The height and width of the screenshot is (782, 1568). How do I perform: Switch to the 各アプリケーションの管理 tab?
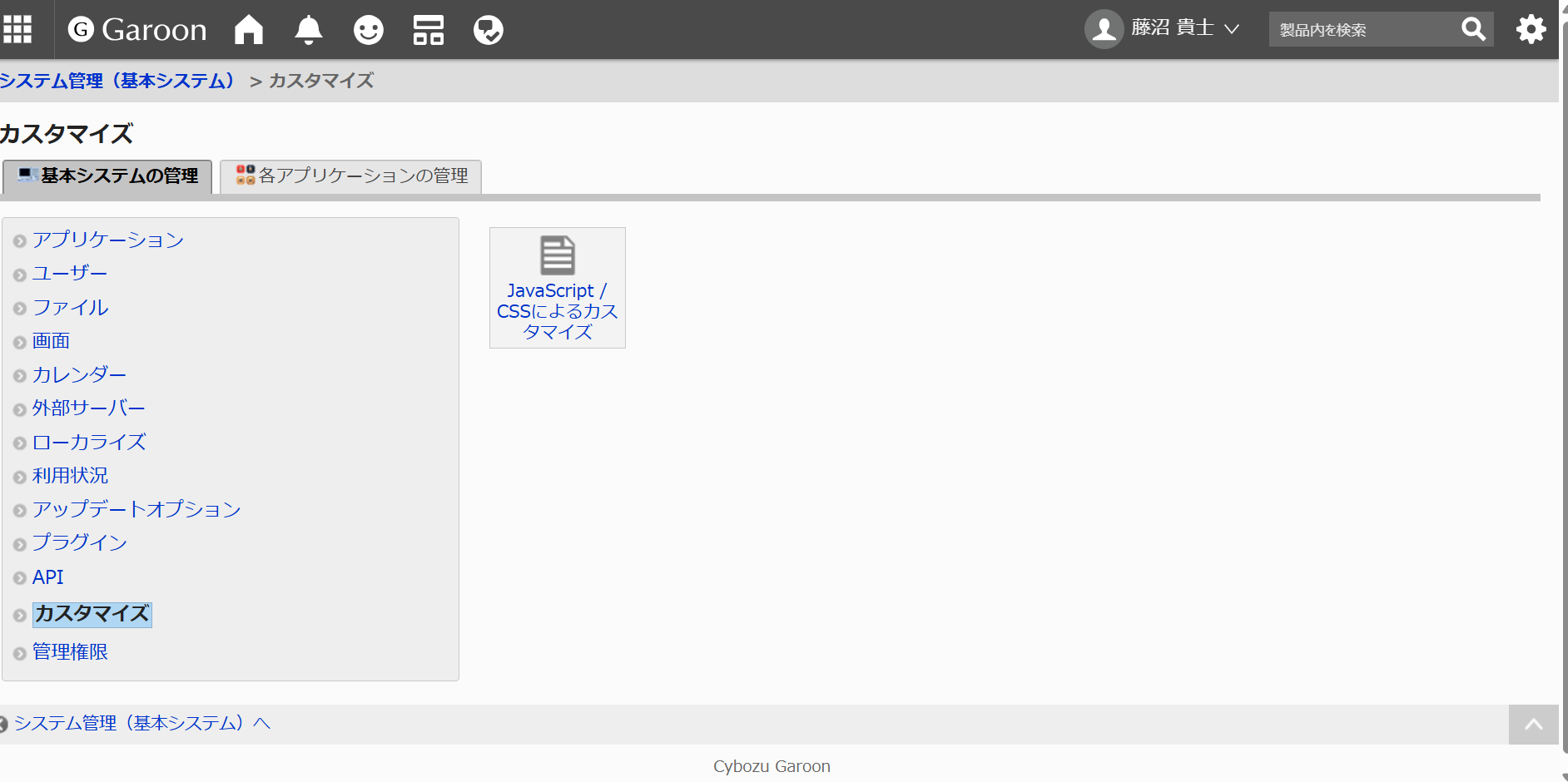(351, 176)
